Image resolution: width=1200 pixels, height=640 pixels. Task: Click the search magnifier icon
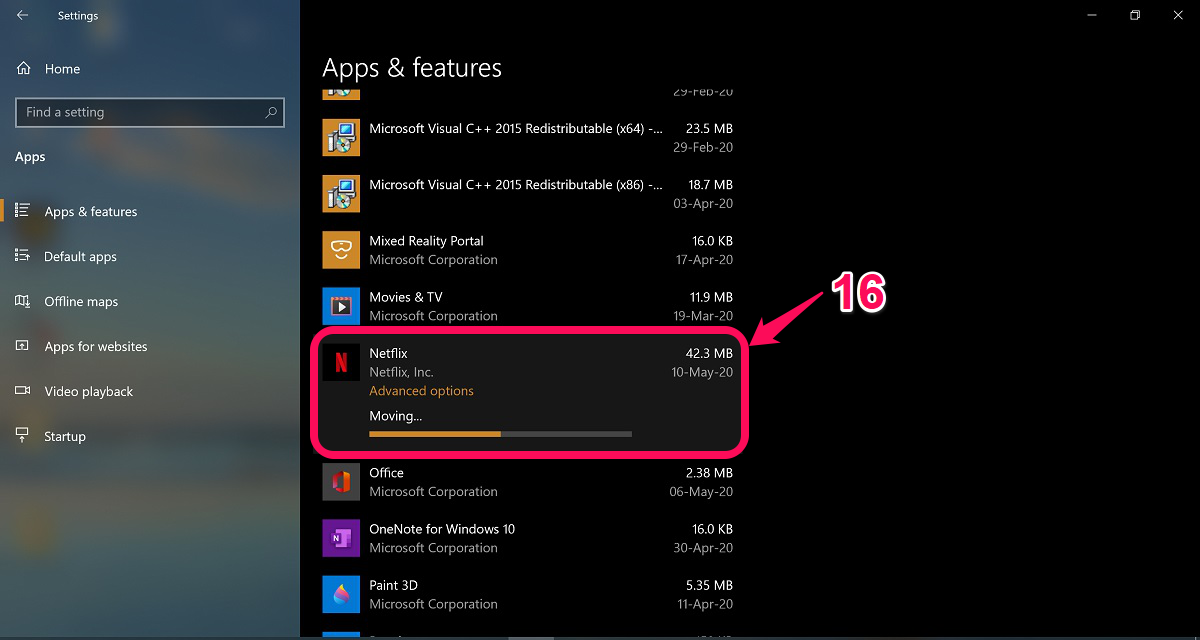pos(271,112)
